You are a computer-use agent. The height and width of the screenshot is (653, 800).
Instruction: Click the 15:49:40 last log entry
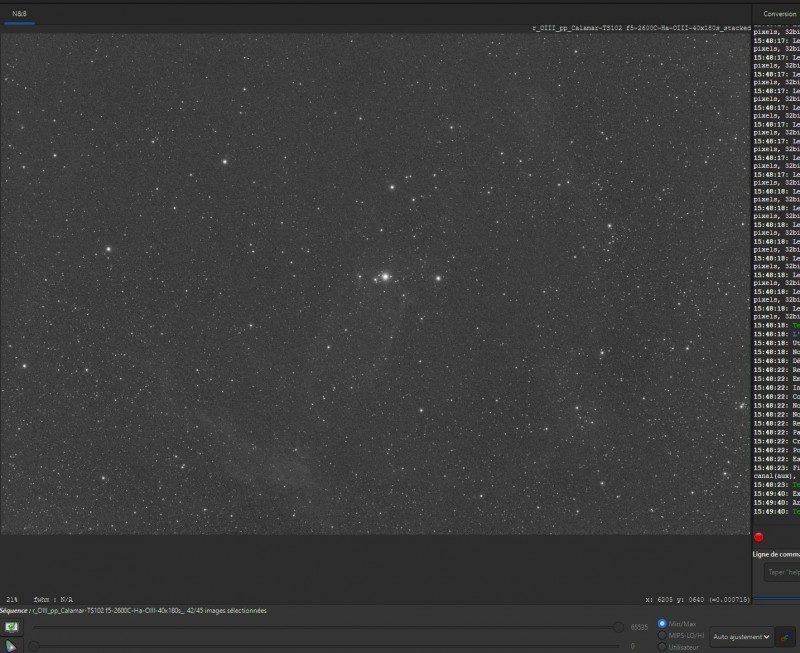pos(777,511)
